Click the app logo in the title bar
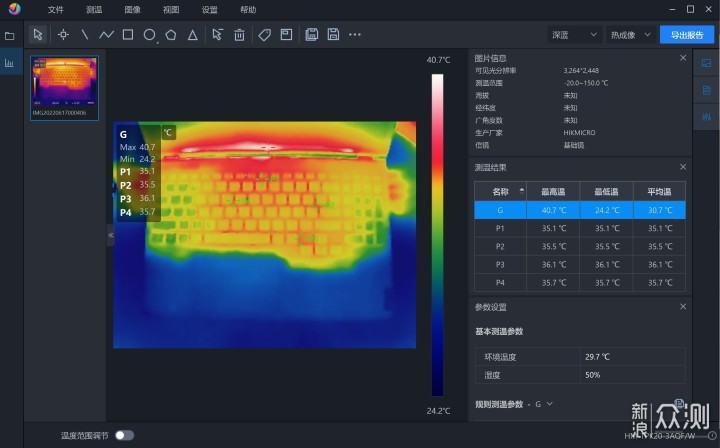This screenshot has width=720, height=448. 15,9
